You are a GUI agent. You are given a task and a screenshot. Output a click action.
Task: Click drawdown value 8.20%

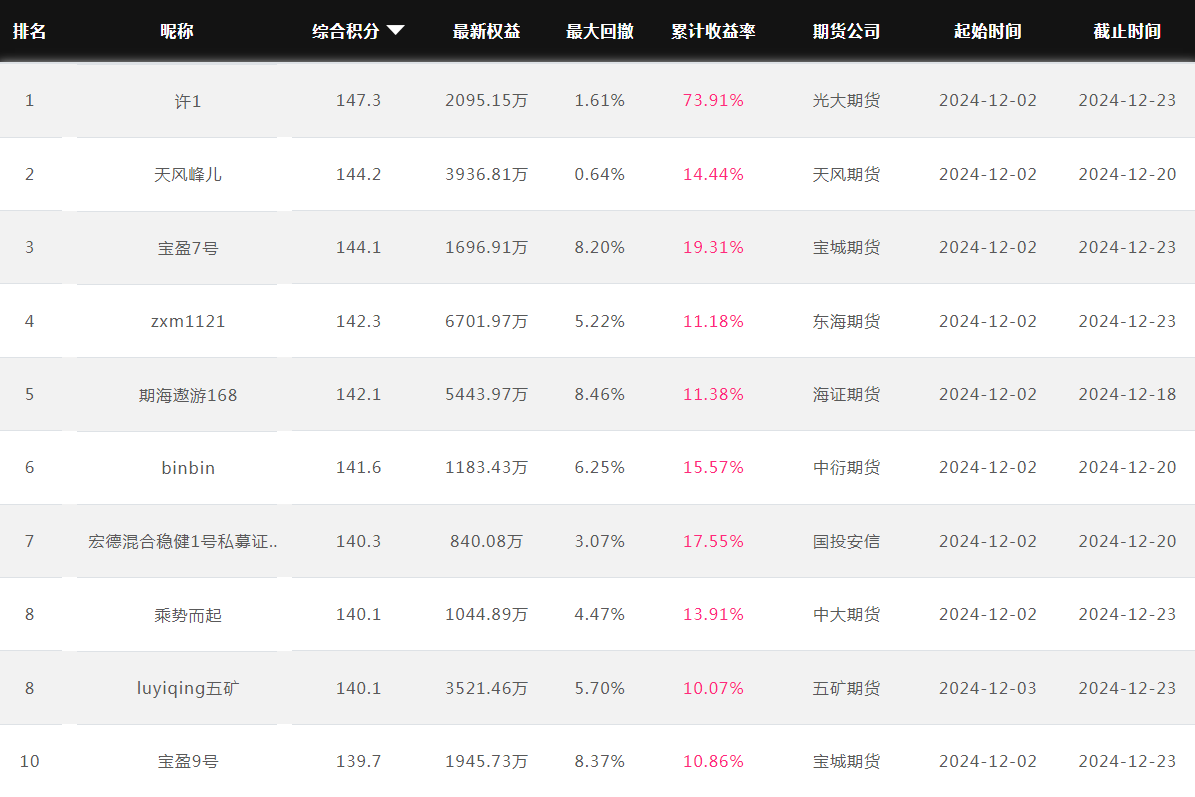click(x=600, y=248)
